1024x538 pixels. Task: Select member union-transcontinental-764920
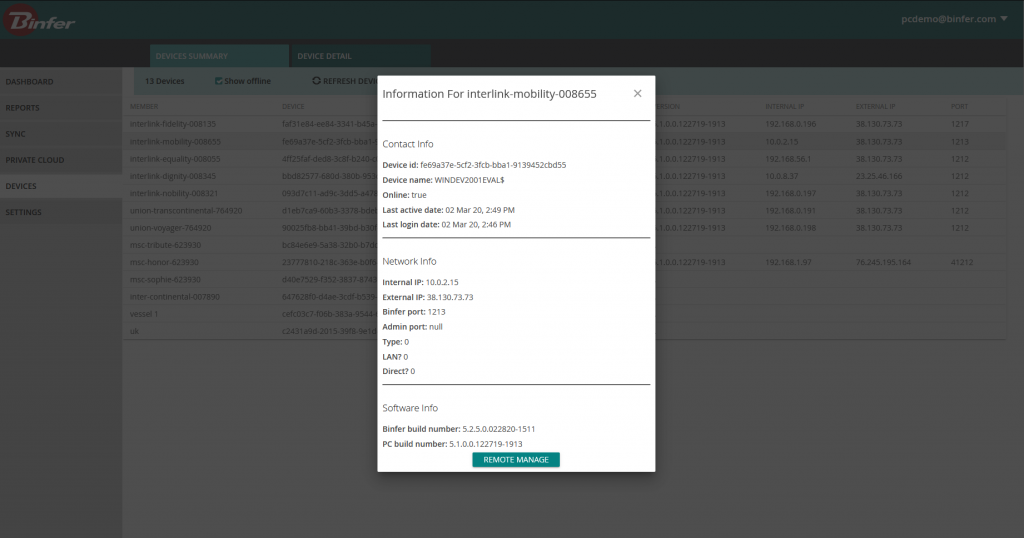tap(185, 211)
